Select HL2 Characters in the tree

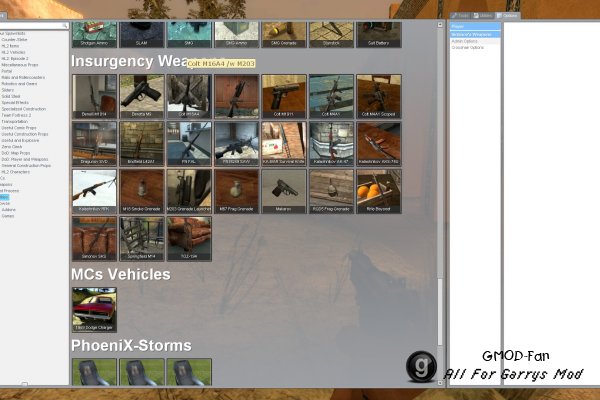tap(16, 172)
